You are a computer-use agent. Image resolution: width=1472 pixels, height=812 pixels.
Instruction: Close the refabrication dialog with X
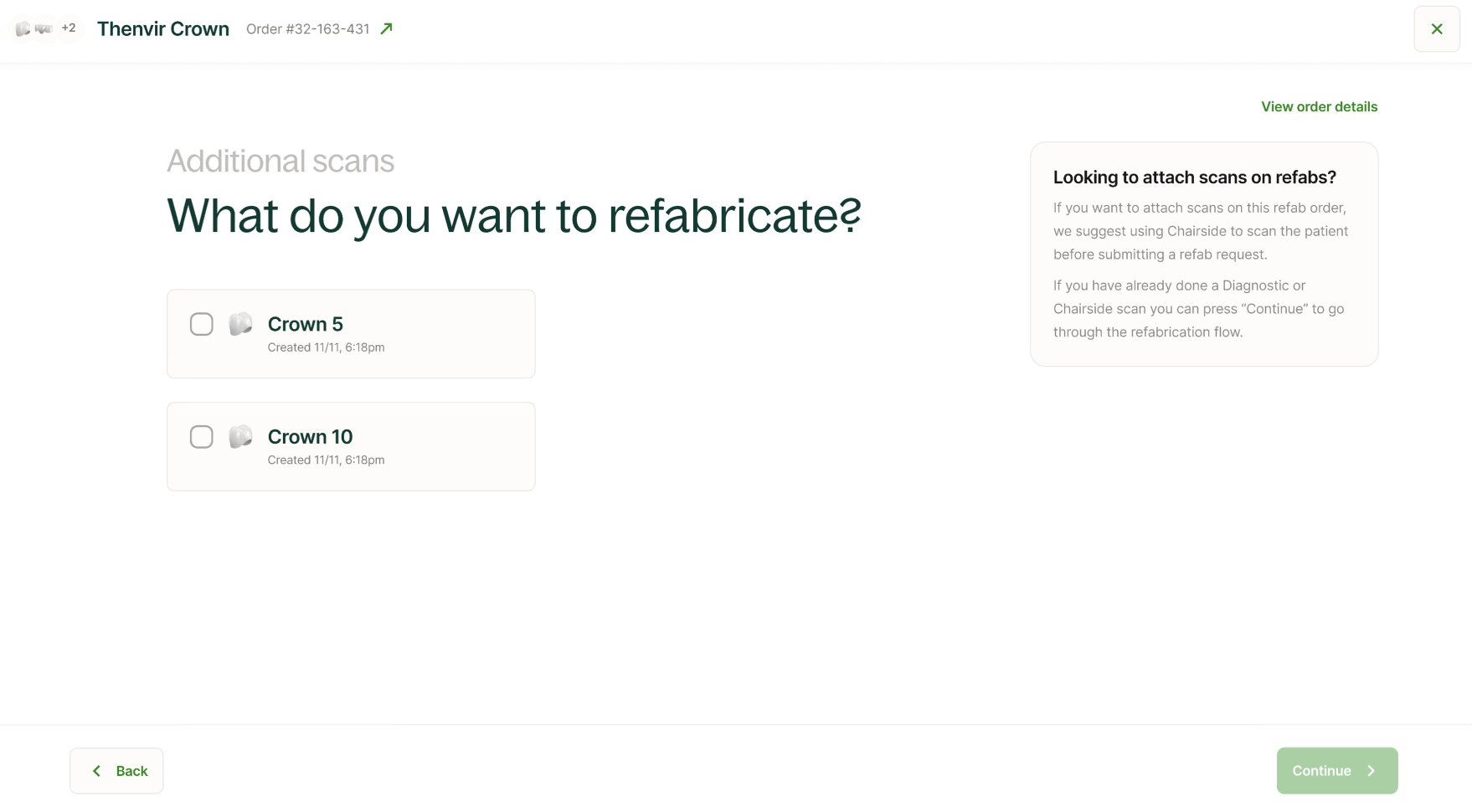1436,29
